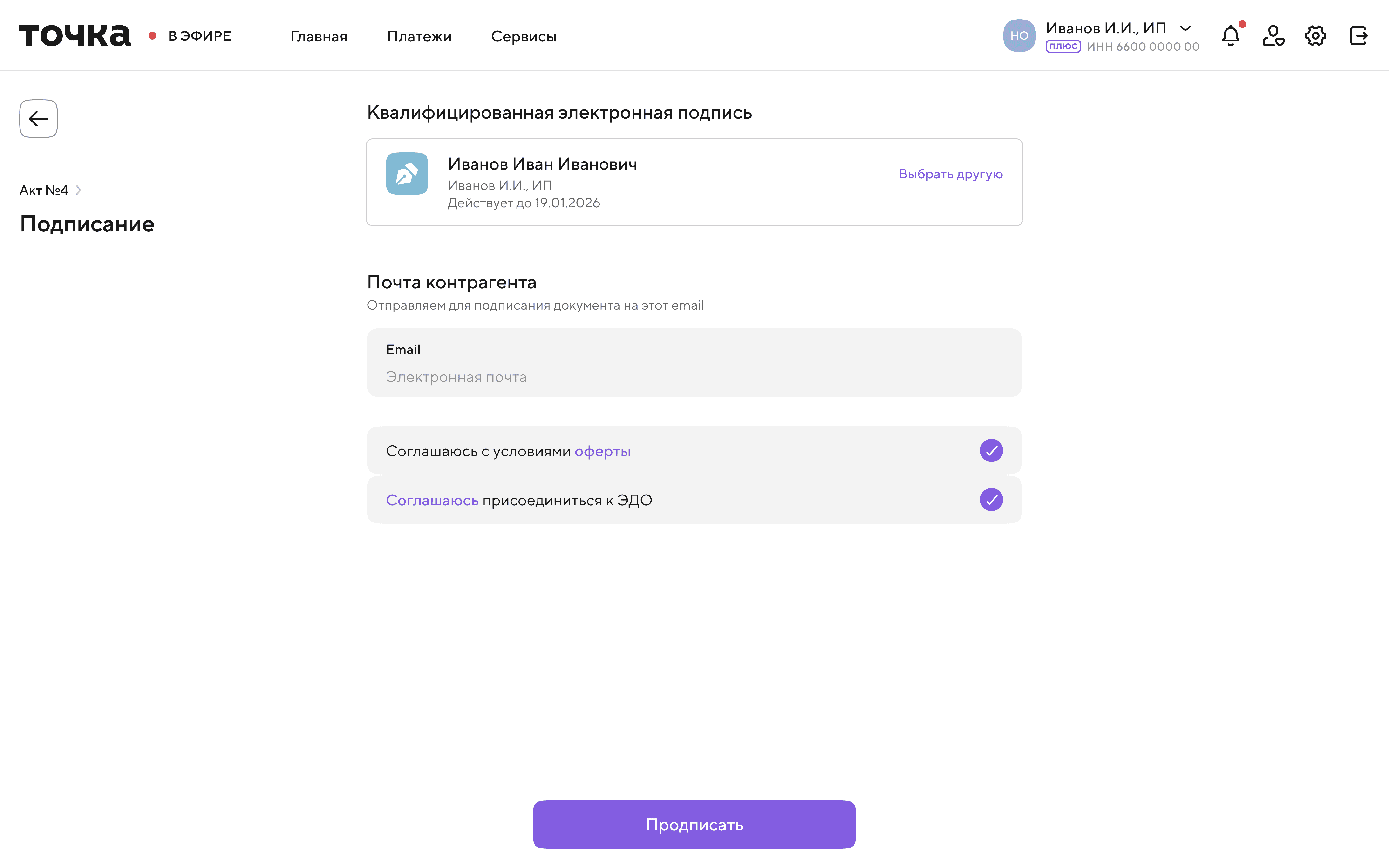
Task: Open the Сервисы menu item
Action: (x=524, y=37)
